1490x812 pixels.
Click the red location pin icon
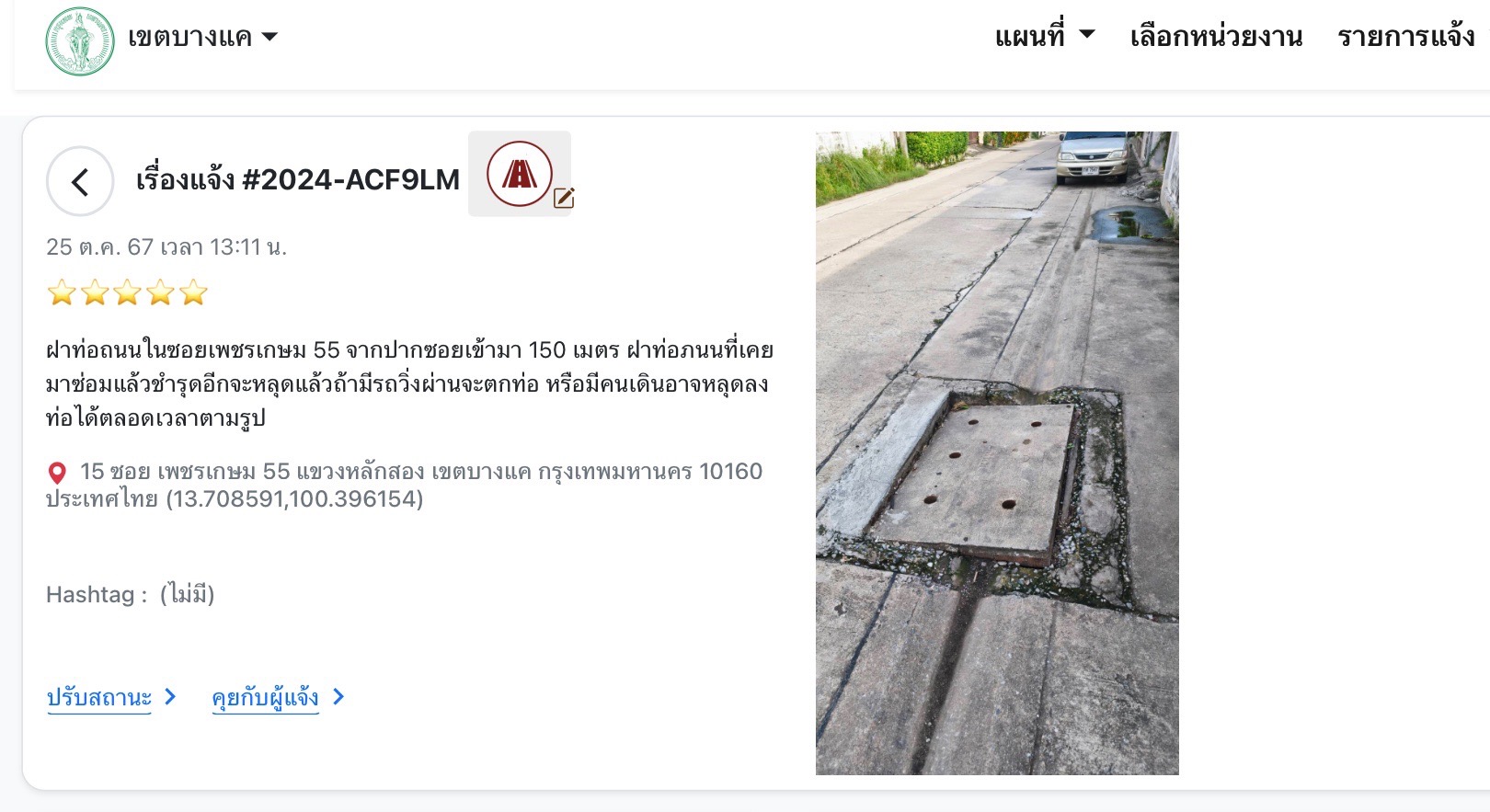(57, 473)
